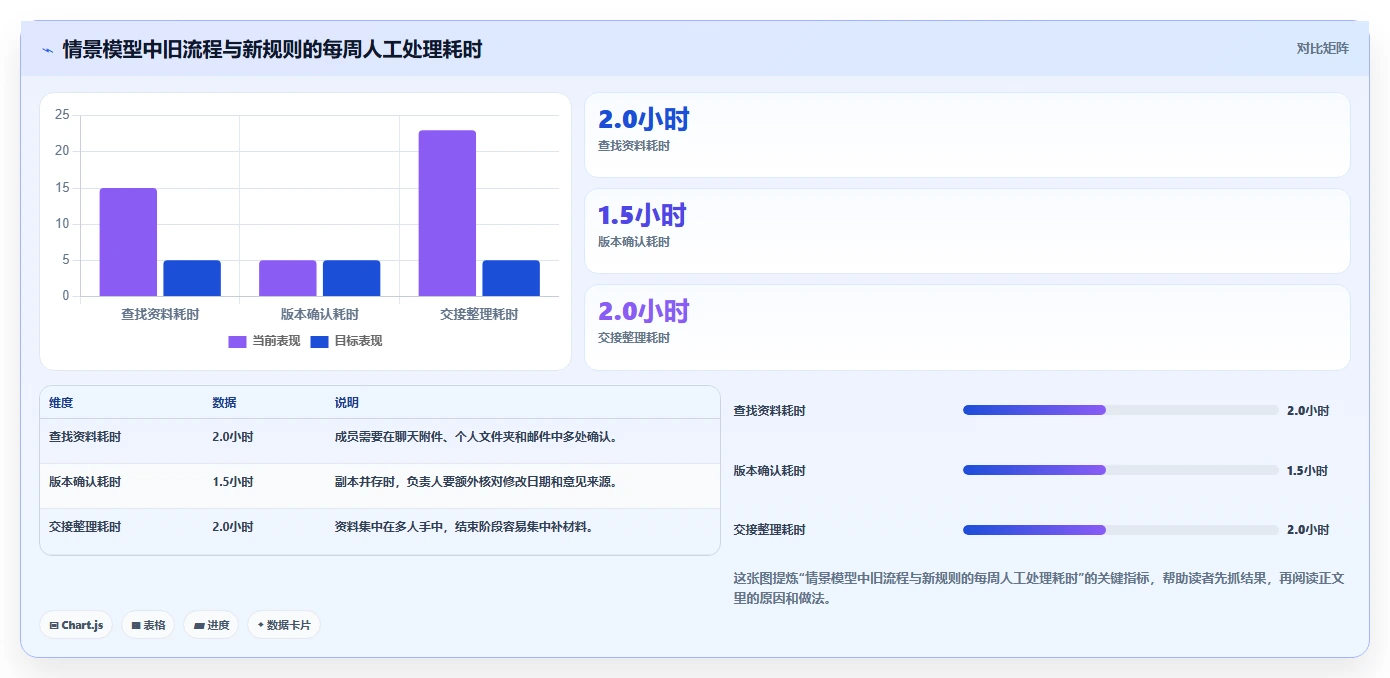
Task: Click the 数据卡片 tag chip
Action: tap(284, 625)
